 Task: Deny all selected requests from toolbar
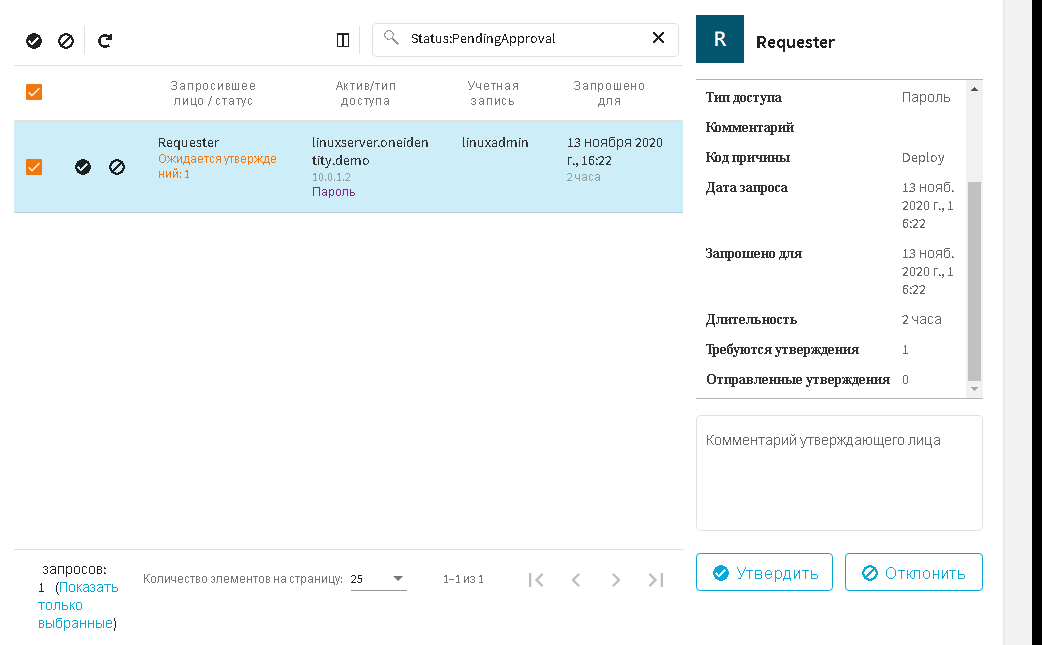(66, 41)
